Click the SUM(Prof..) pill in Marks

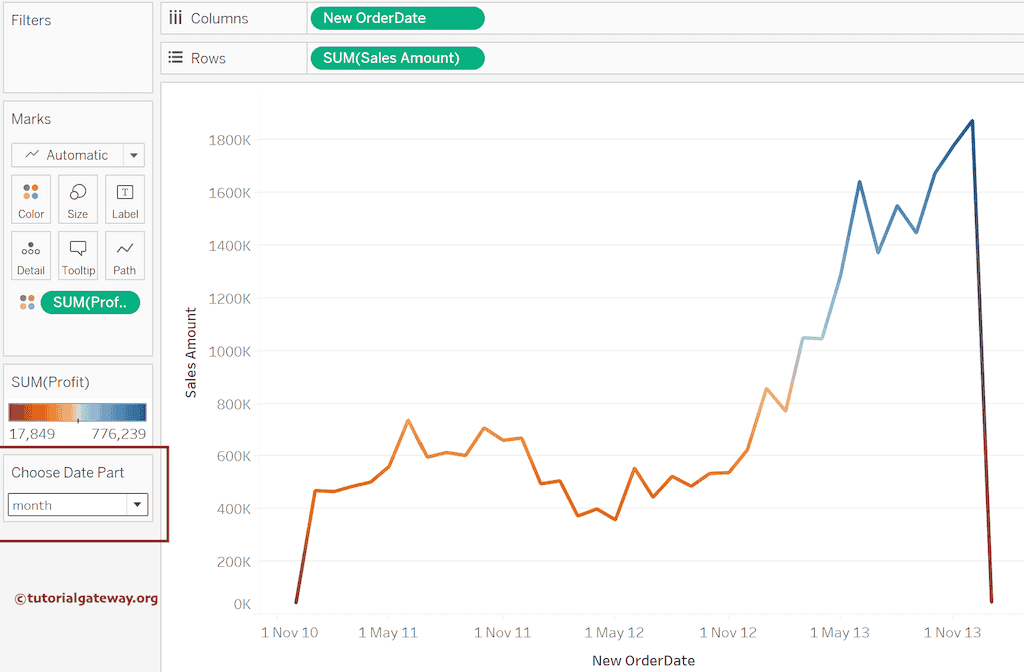point(90,302)
